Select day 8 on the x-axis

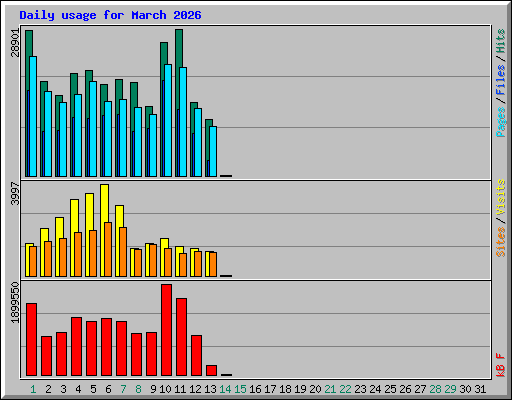click(138, 389)
